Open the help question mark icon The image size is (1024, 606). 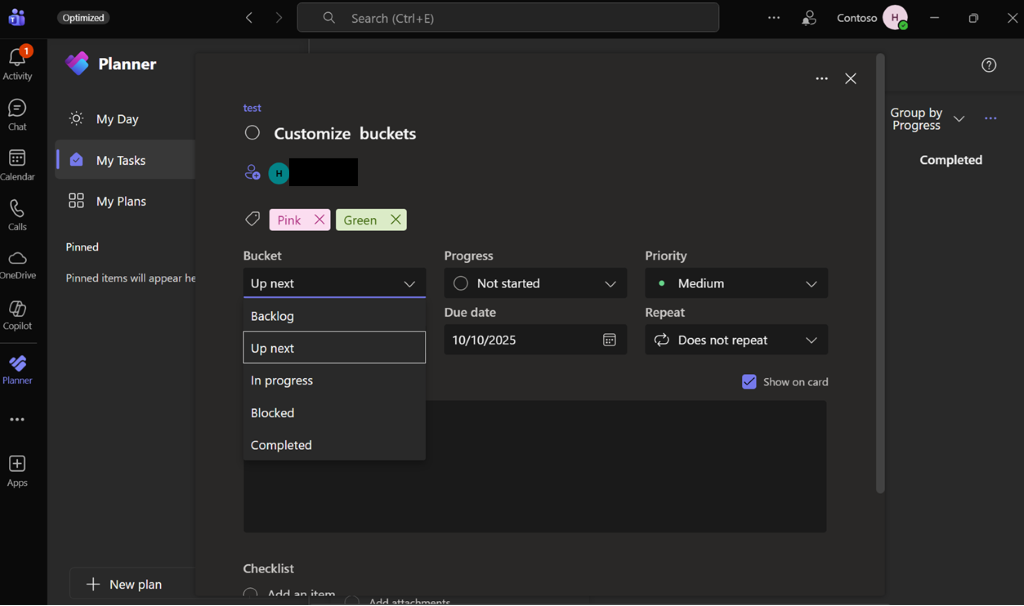point(989,65)
